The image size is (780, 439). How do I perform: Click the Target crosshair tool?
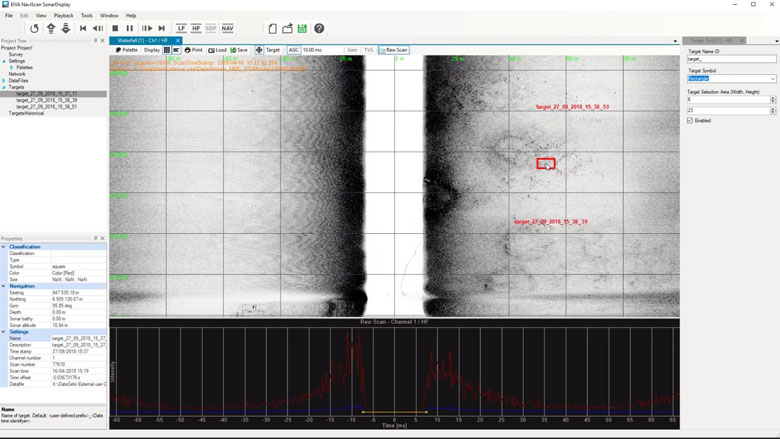268,50
